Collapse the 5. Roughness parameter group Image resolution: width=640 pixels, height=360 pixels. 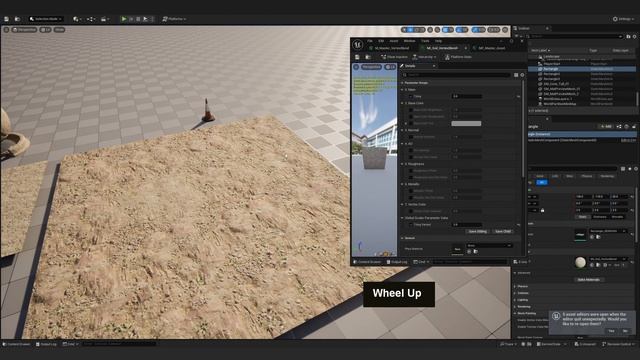[402, 164]
